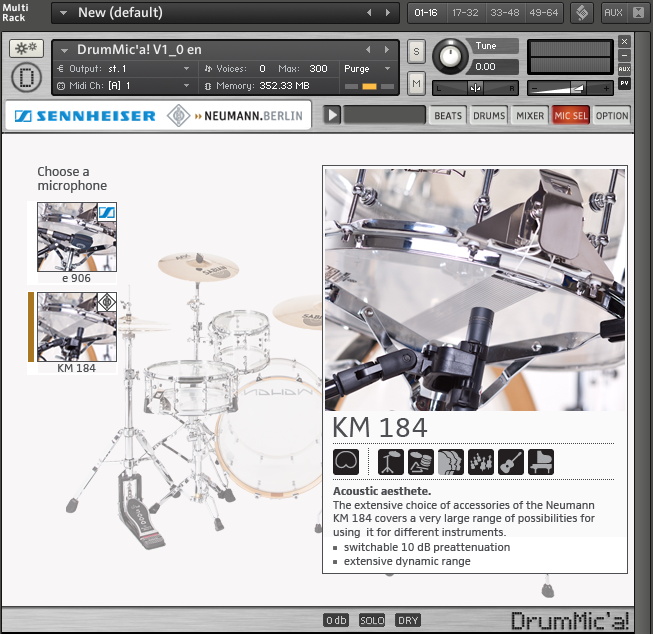
Task: Switch to instrument page 49-64
Action: tap(544, 13)
